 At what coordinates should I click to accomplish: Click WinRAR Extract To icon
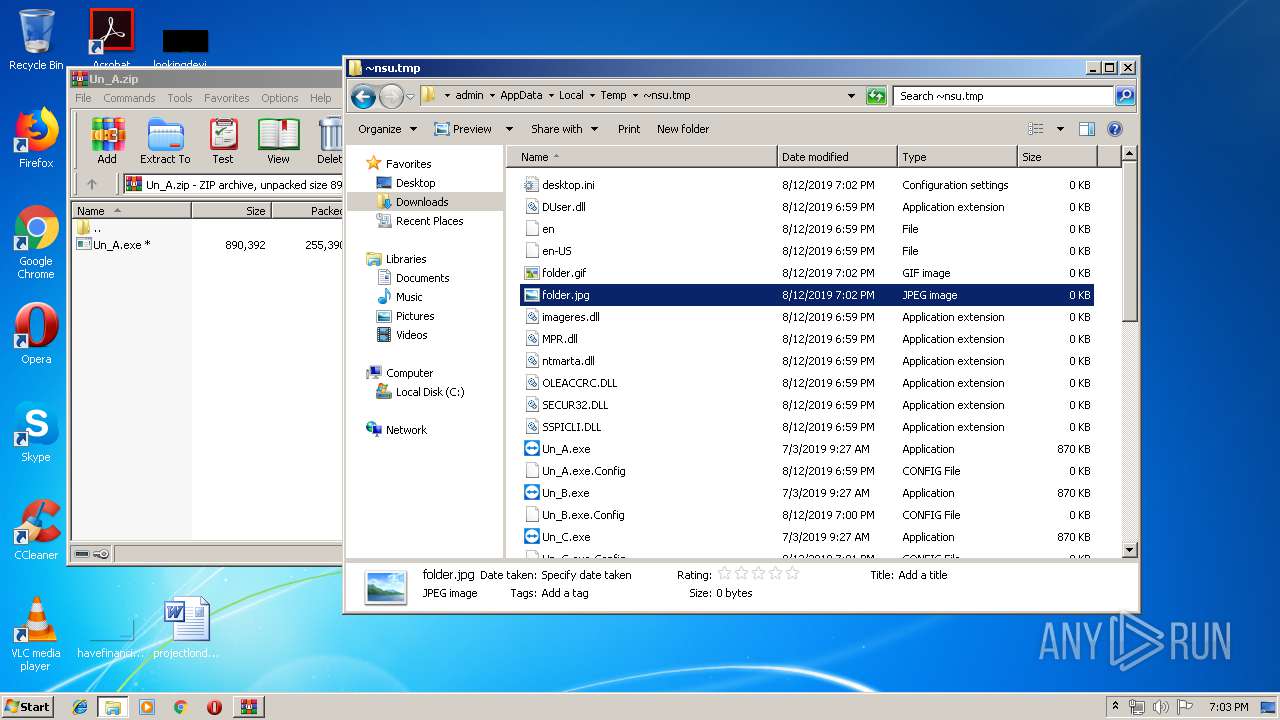coord(164,141)
